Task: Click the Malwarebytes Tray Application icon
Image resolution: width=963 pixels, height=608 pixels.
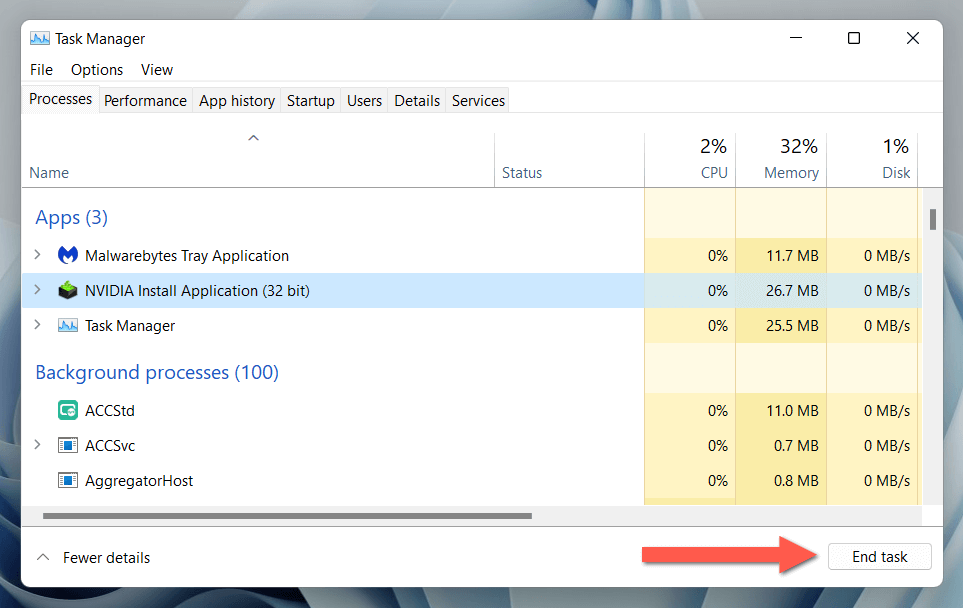Action: (68, 256)
